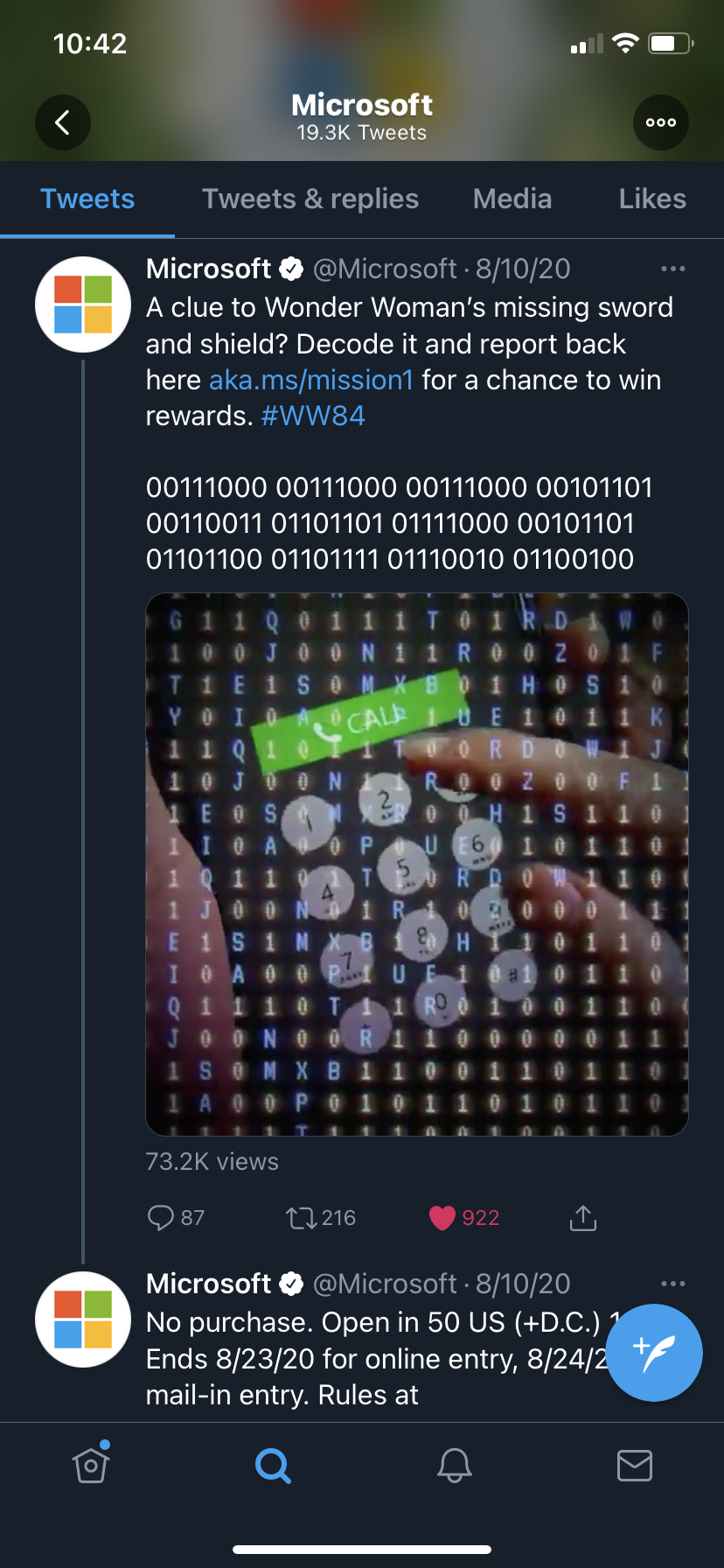Compose a new tweet
This screenshot has width=724, height=1568.
(x=654, y=1353)
